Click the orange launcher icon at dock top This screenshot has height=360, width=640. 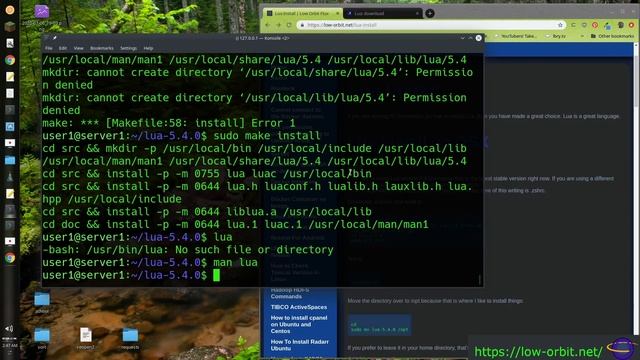click(x=10, y=10)
